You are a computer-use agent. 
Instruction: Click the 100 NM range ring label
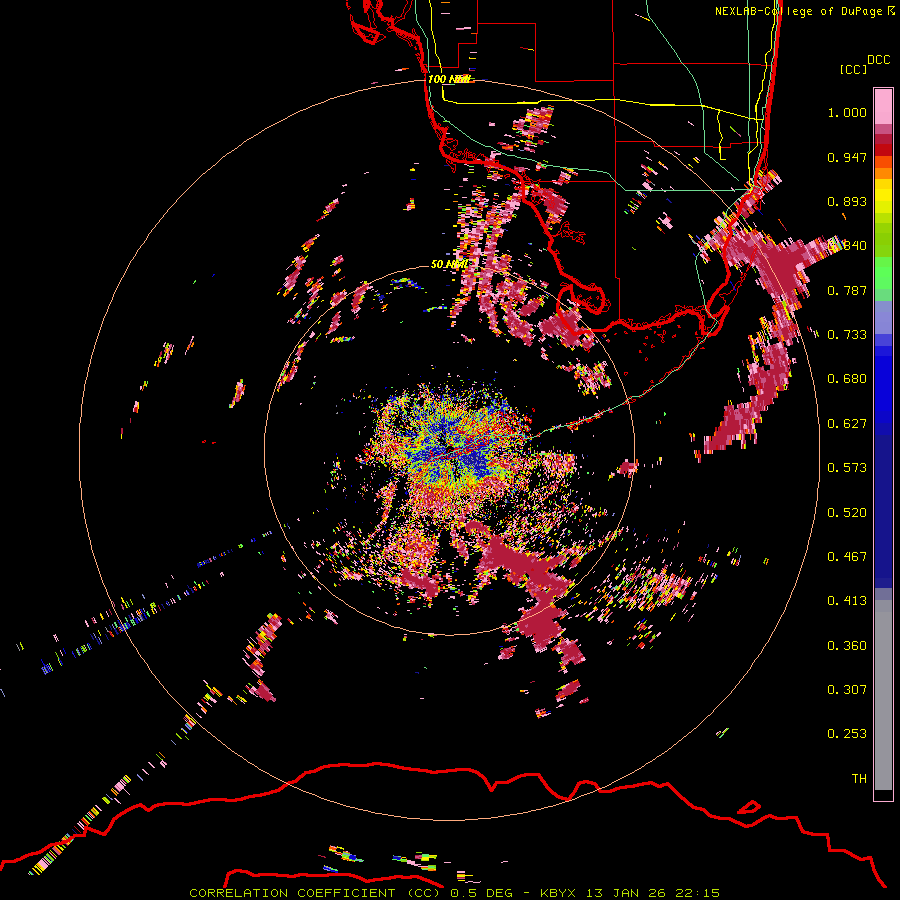(449, 79)
